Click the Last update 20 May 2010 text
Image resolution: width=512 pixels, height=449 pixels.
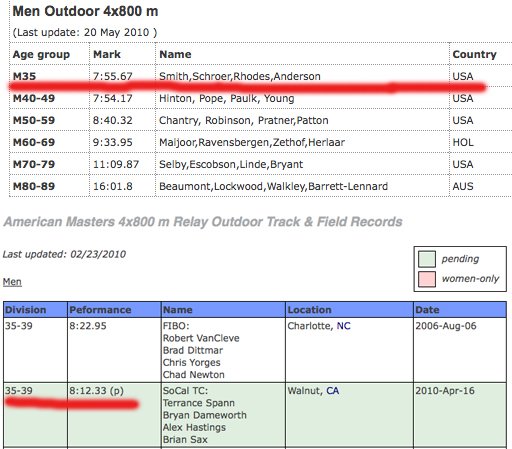click(x=85, y=32)
